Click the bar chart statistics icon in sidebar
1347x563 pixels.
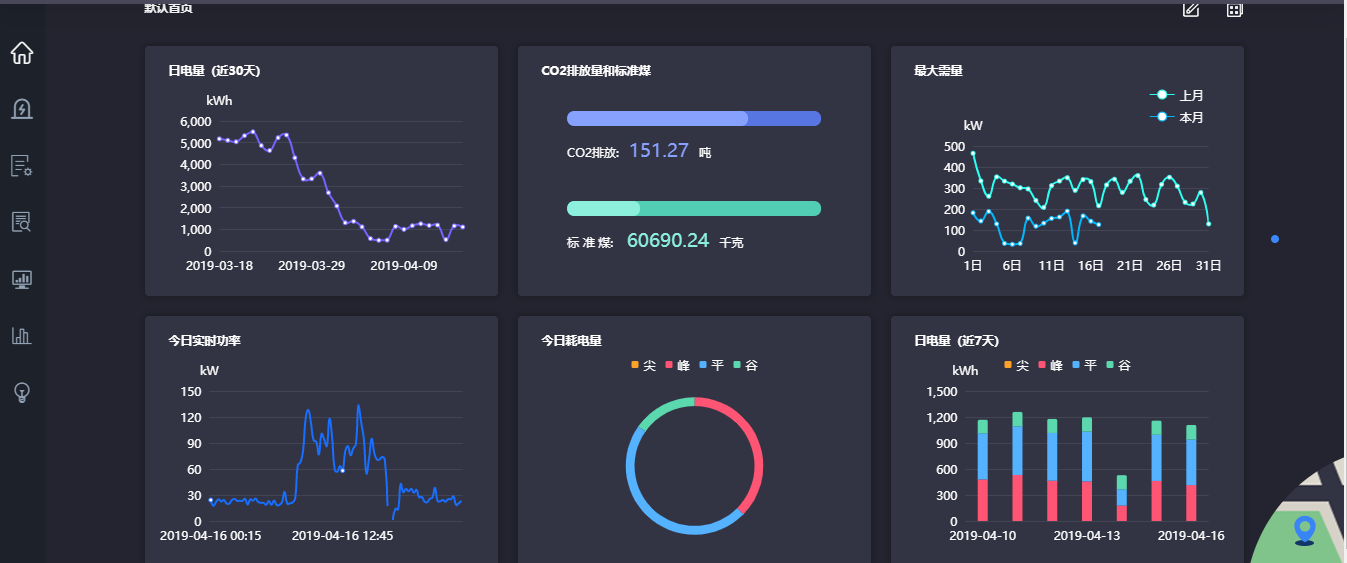point(22,336)
